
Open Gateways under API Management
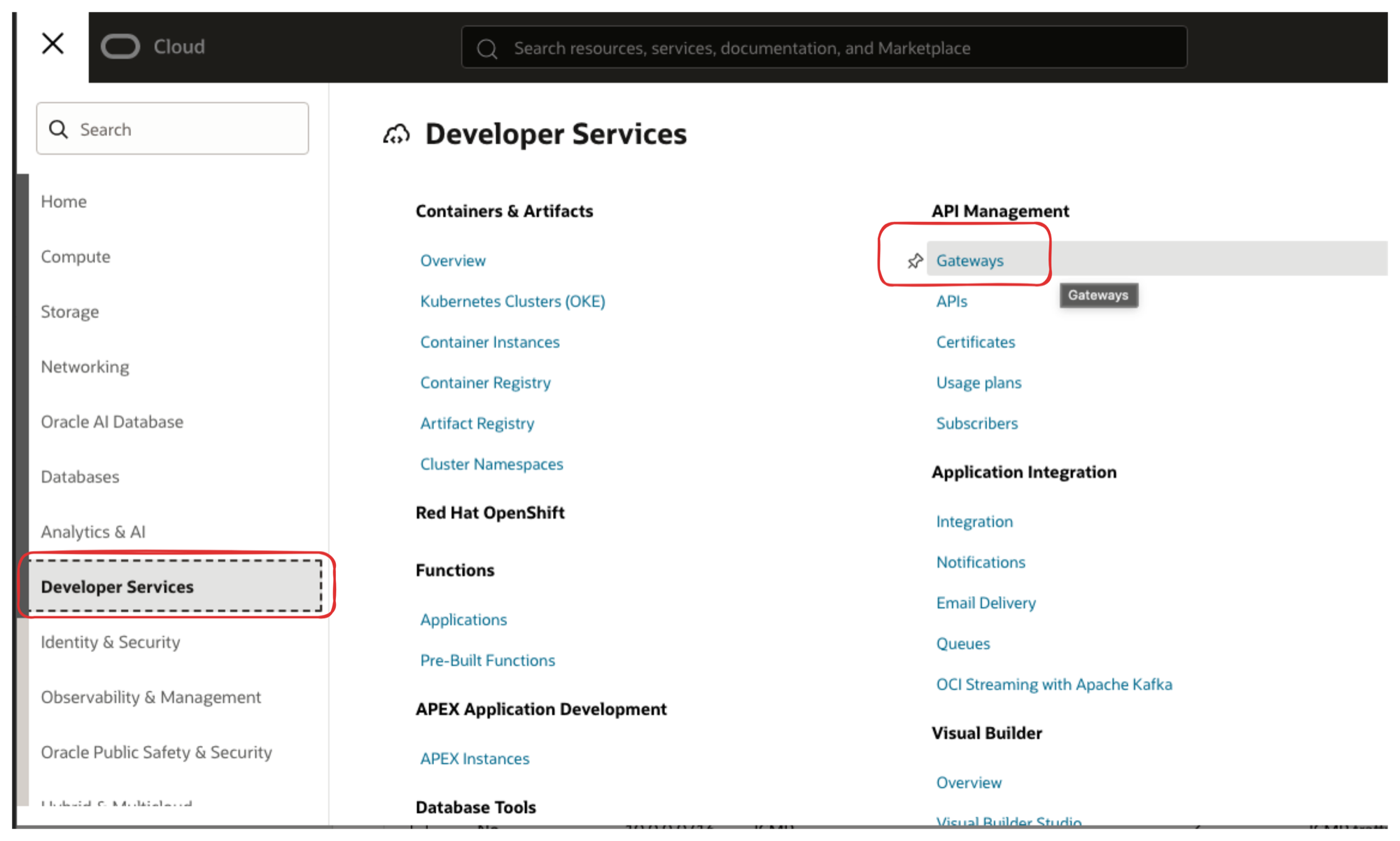pyautogui.click(x=969, y=260)
